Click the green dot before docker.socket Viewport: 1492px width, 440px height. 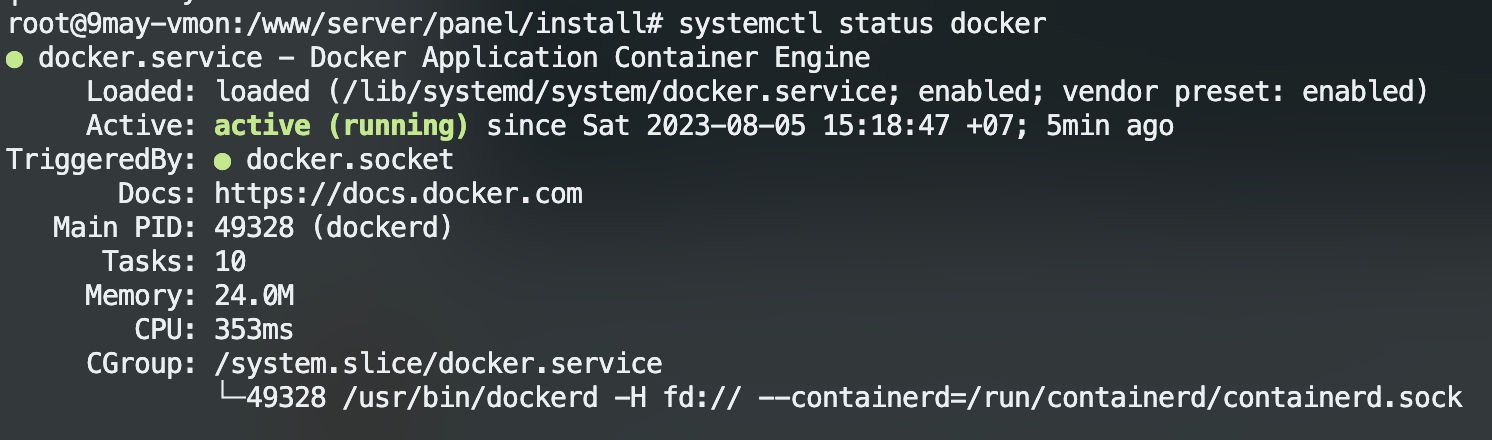click(x=222, y=160)
